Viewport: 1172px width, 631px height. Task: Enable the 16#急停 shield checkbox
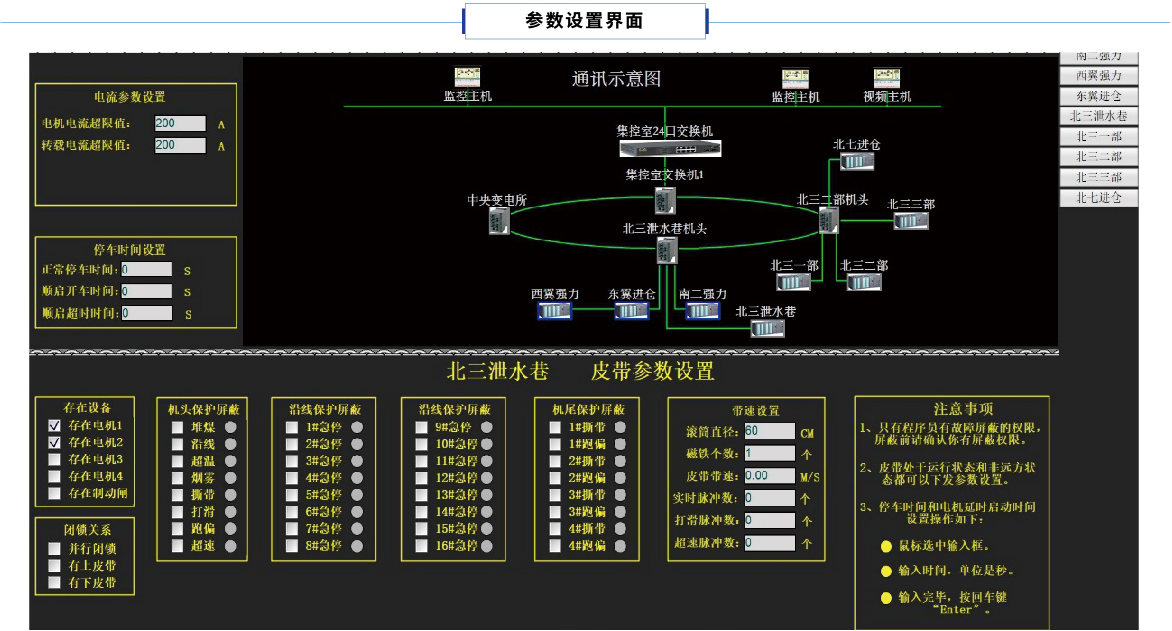[x=422, y=546]
